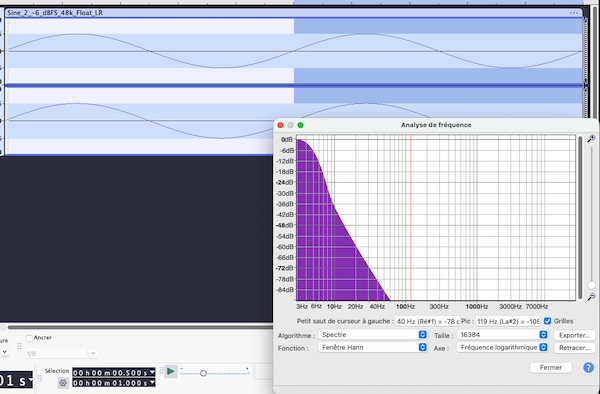This screenshot has width=600, height=394.
Task: Click the 'Analyse de fréquence' window title
Action: [x=436, y=125]
